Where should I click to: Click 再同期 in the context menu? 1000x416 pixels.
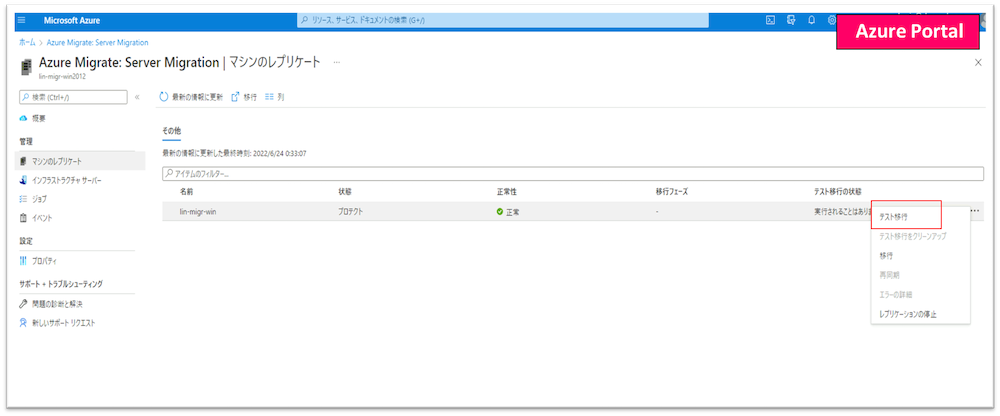click(x=889, y=275)
